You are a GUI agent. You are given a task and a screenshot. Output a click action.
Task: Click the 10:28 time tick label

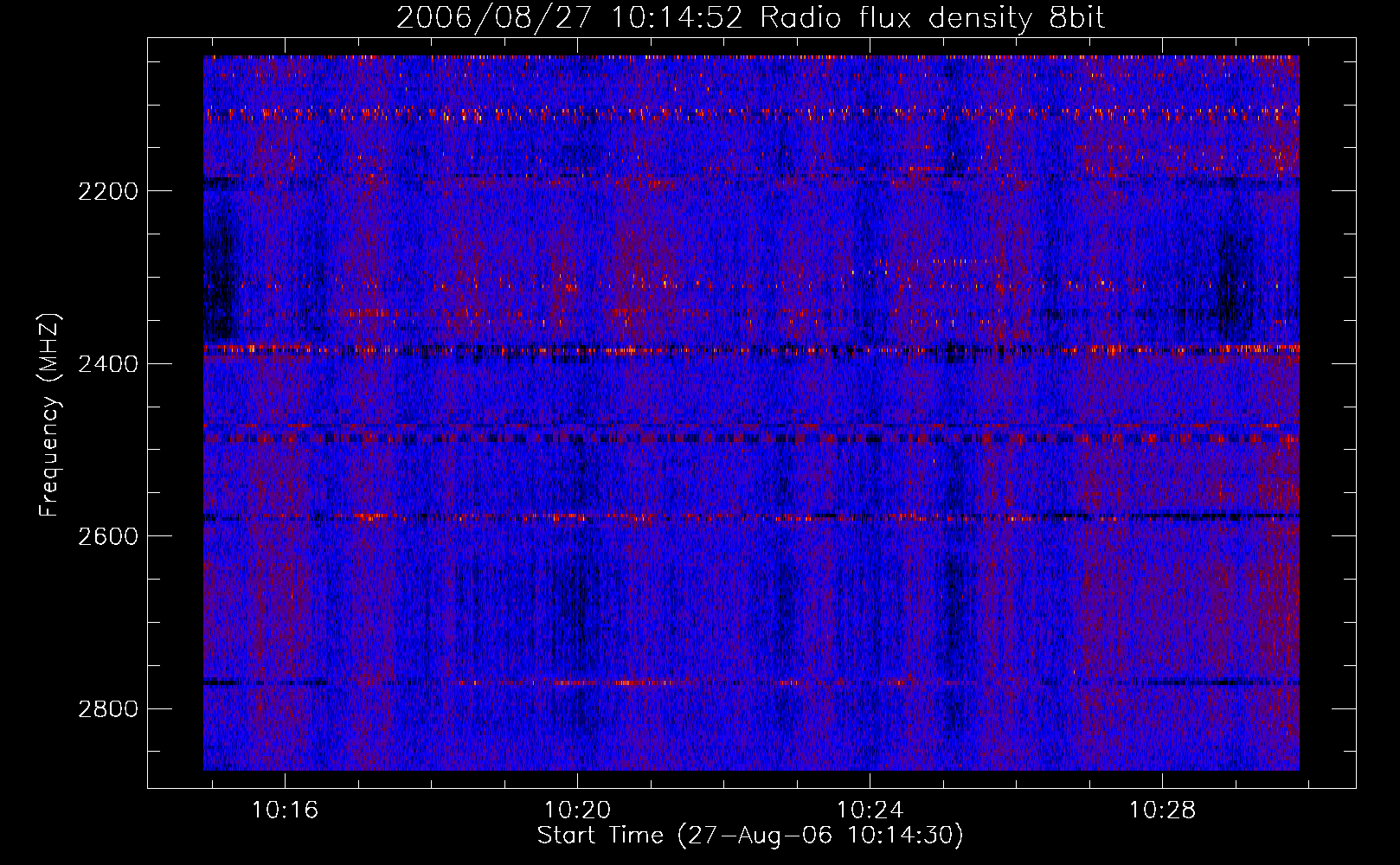click(1162, 811)
